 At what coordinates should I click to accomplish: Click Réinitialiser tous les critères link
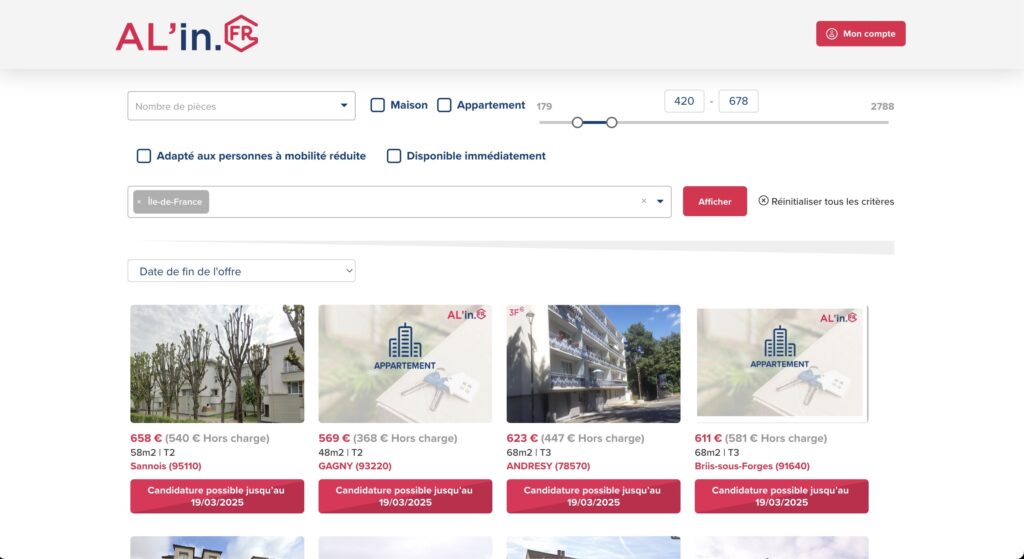pyautogui.click(x=832, y=201)
